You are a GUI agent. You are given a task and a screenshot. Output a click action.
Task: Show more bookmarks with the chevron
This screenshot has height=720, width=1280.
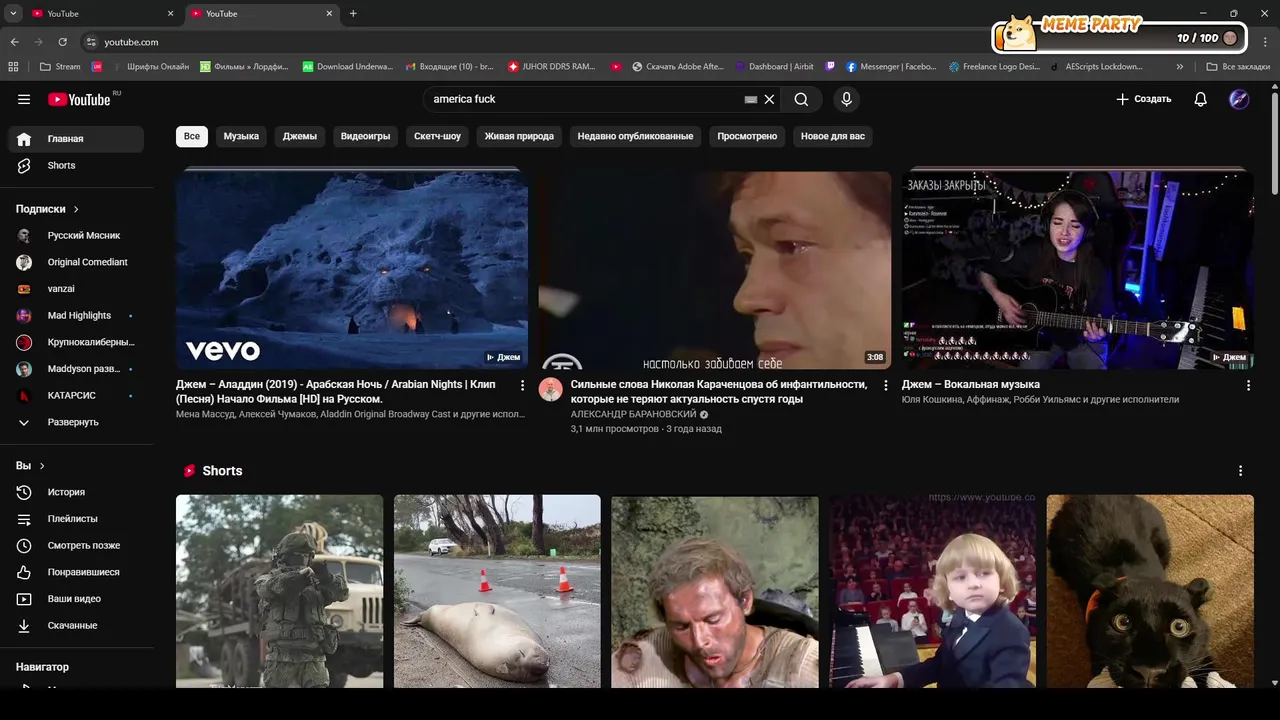(1180, 67)
